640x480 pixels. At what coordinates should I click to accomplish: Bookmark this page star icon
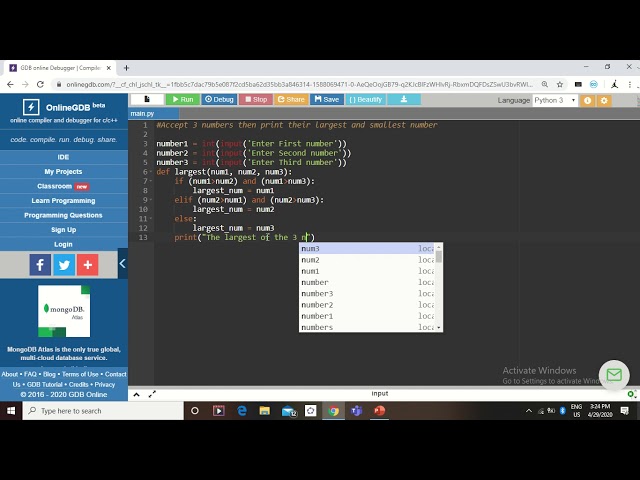click(560, 84)
